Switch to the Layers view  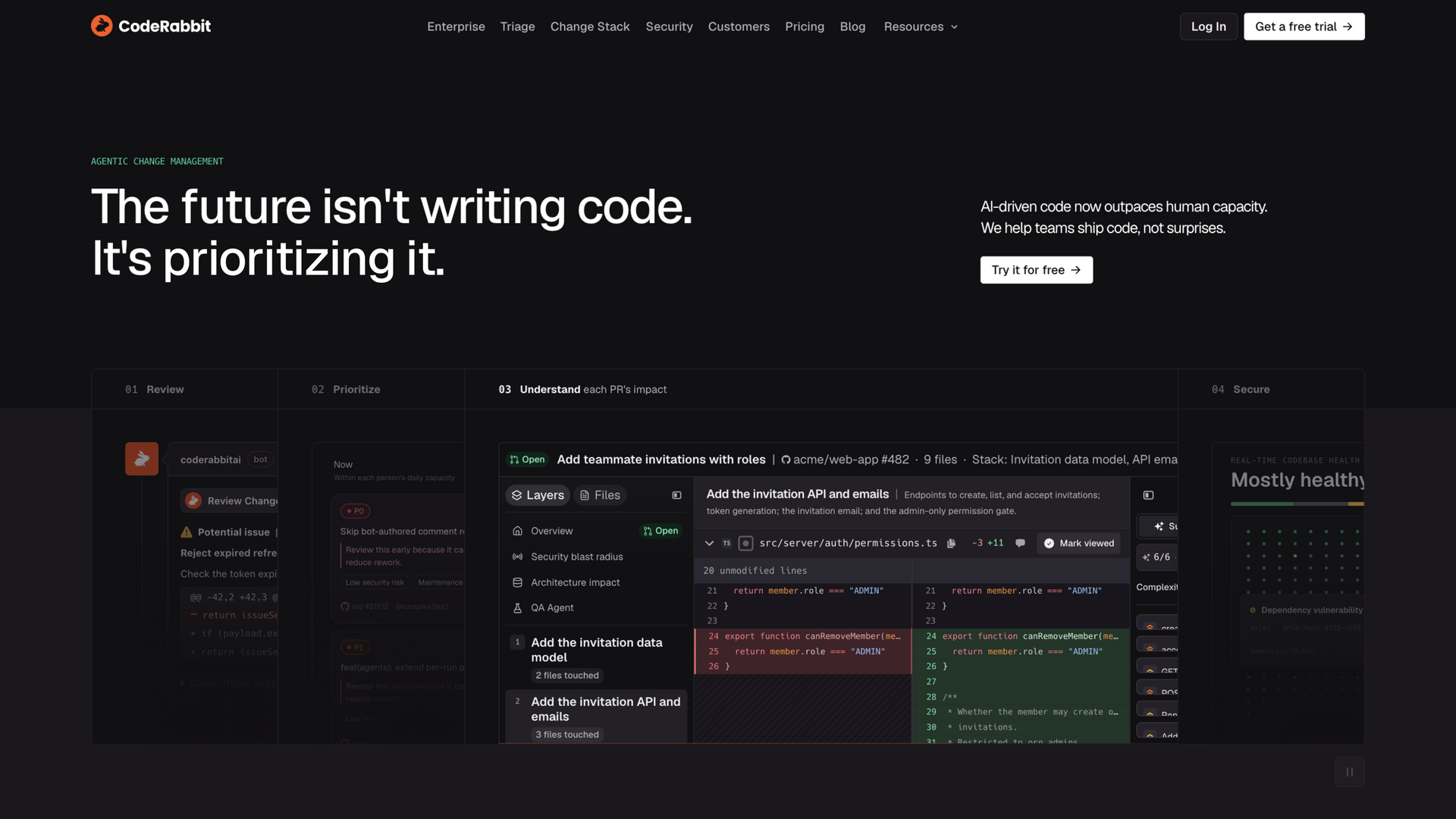coord(538,495)
